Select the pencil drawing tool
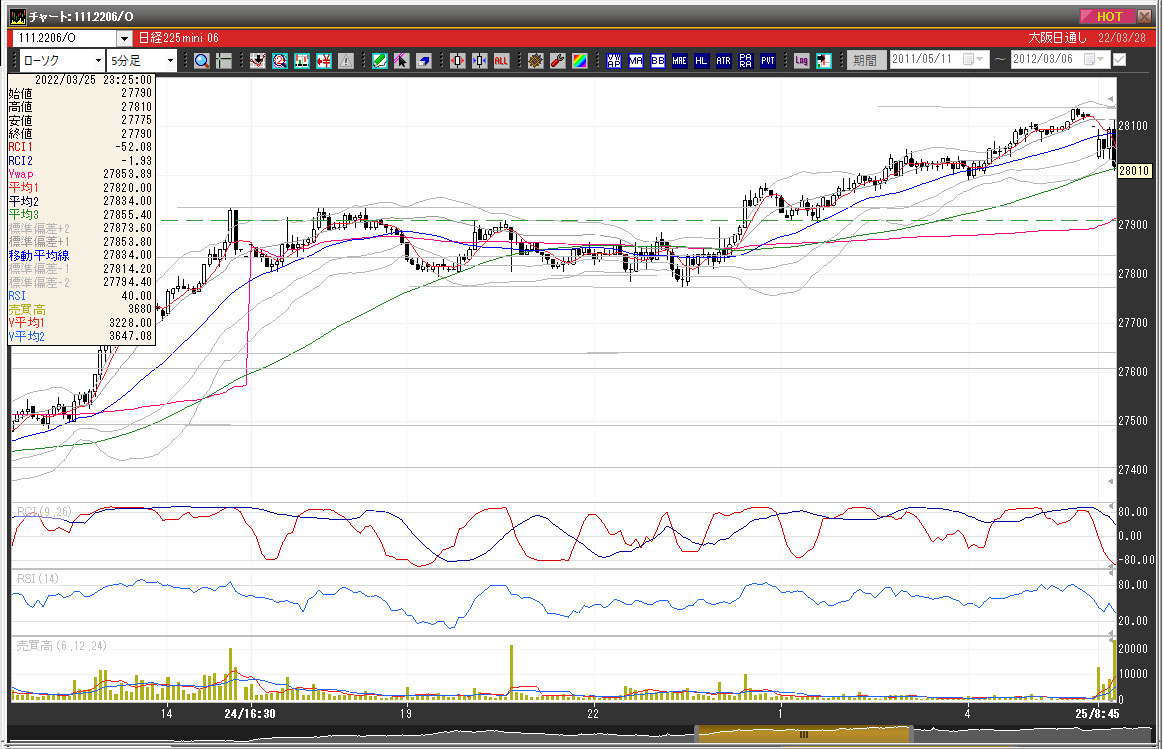Screen dimensions: 1163x749 click(x=380, y=61)
